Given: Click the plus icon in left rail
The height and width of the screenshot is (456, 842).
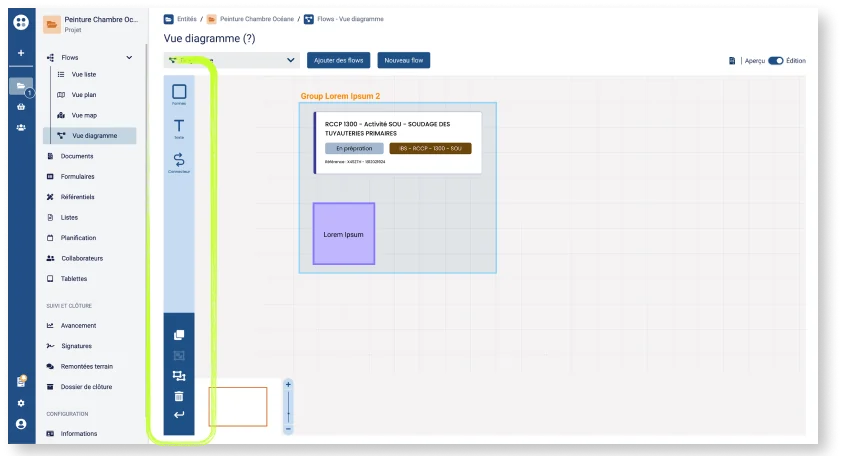Looking at the screenshot, I should 21,53.
